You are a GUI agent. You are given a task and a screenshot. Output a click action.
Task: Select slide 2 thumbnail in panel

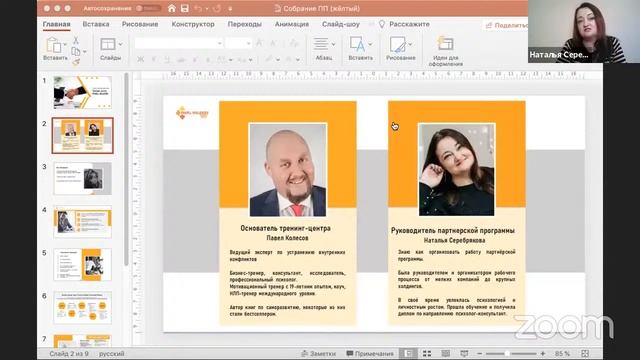tap(82, 136)
